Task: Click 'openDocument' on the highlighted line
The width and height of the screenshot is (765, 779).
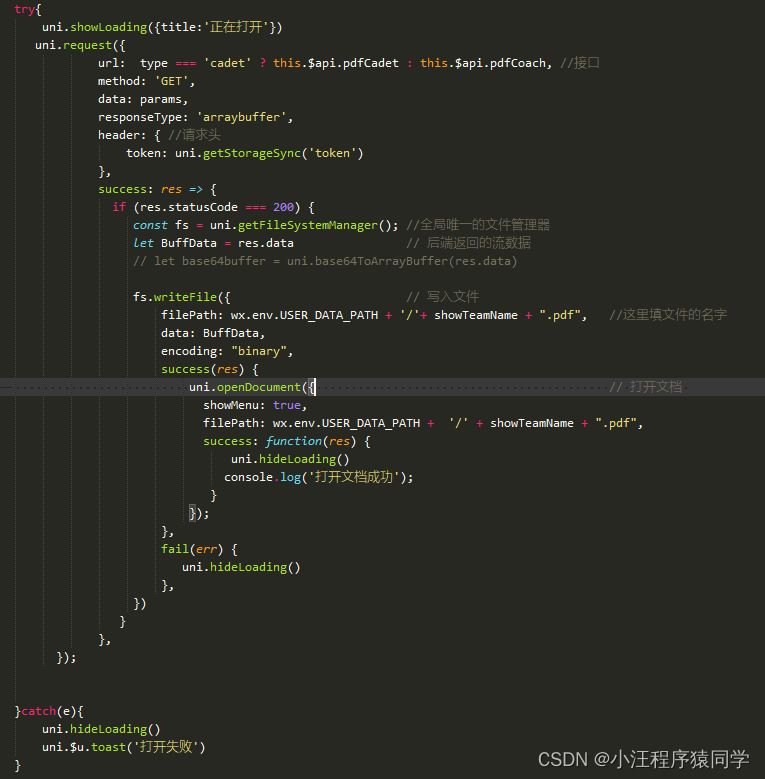Action: [x=259, y=387]
